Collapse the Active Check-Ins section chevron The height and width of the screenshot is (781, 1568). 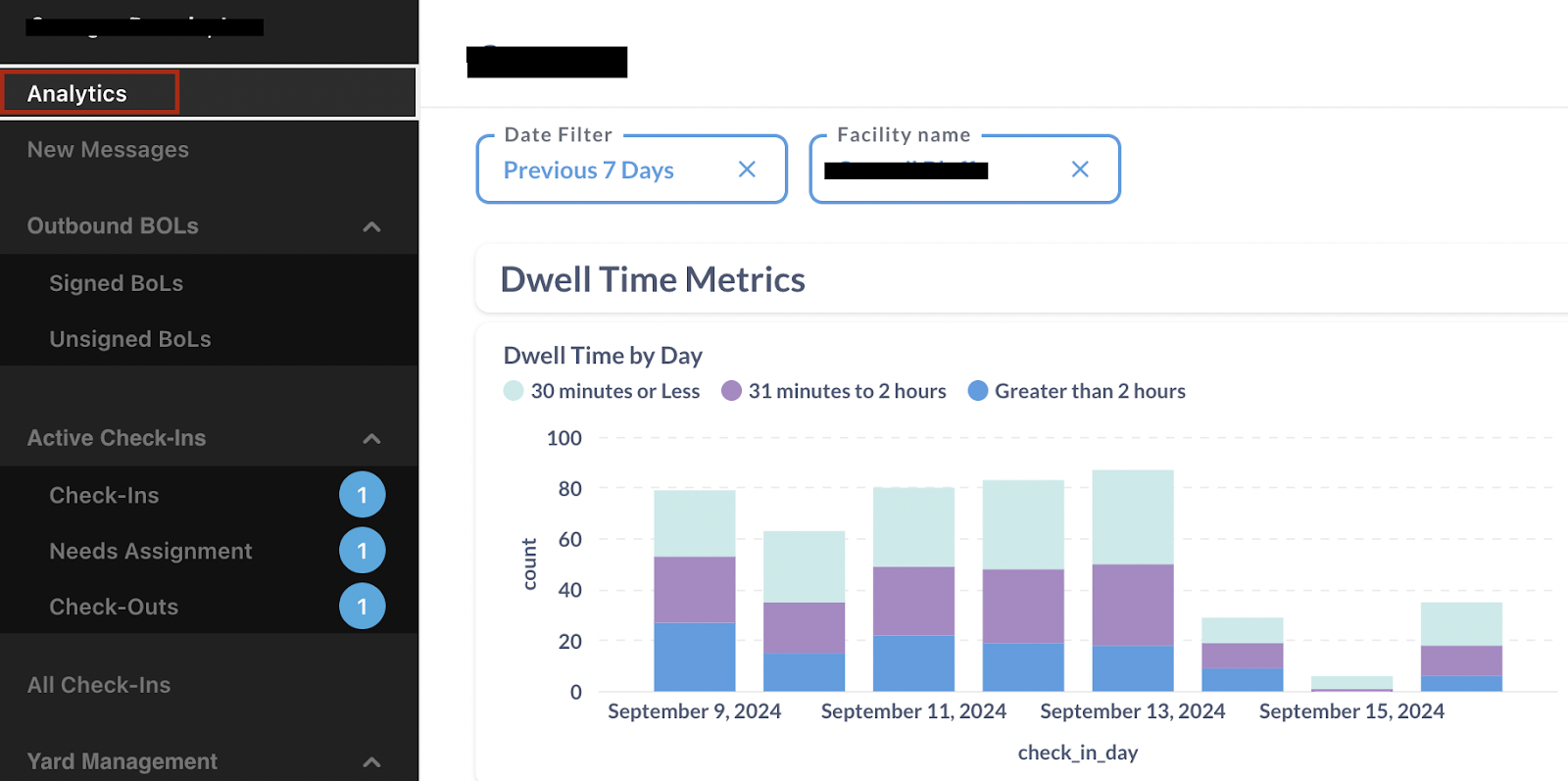tap(371, 438)
